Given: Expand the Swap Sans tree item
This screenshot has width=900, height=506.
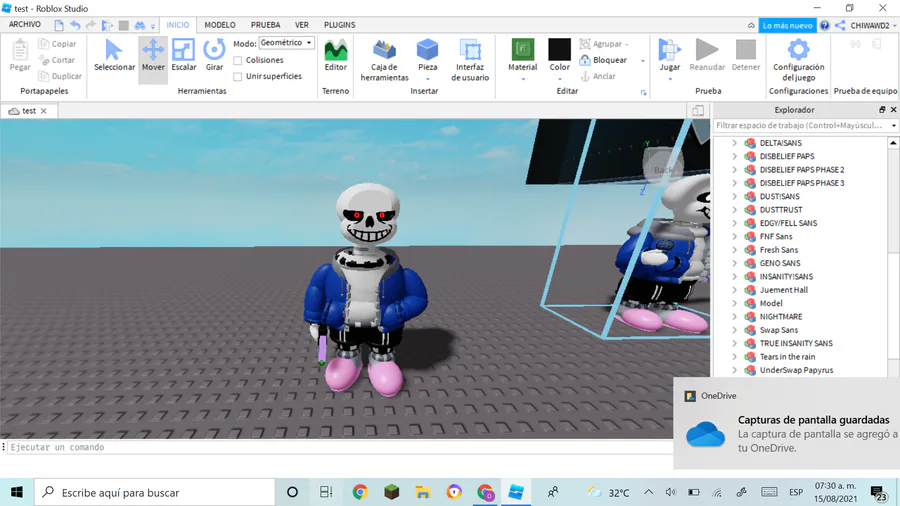Looking at the screenshot, I should coord(735,330).
